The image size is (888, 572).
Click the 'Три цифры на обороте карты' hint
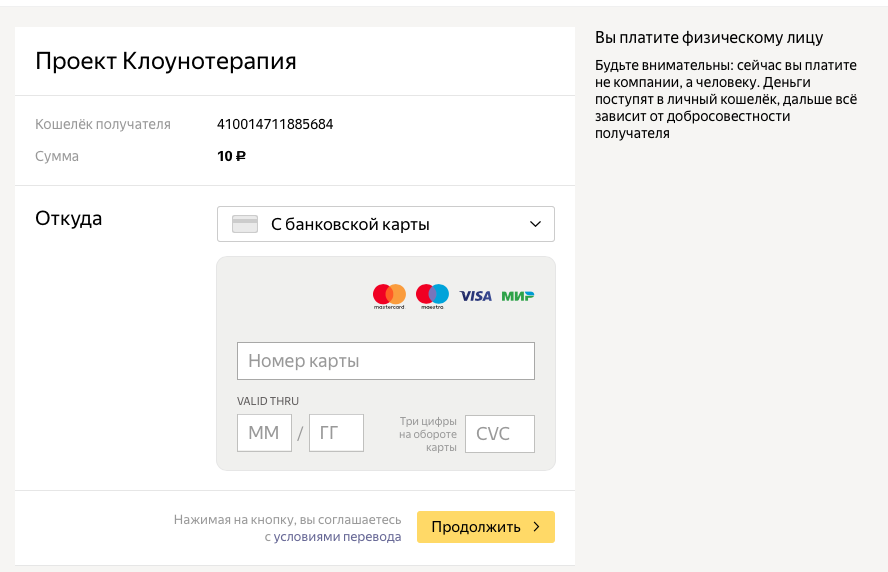(428, 434)
